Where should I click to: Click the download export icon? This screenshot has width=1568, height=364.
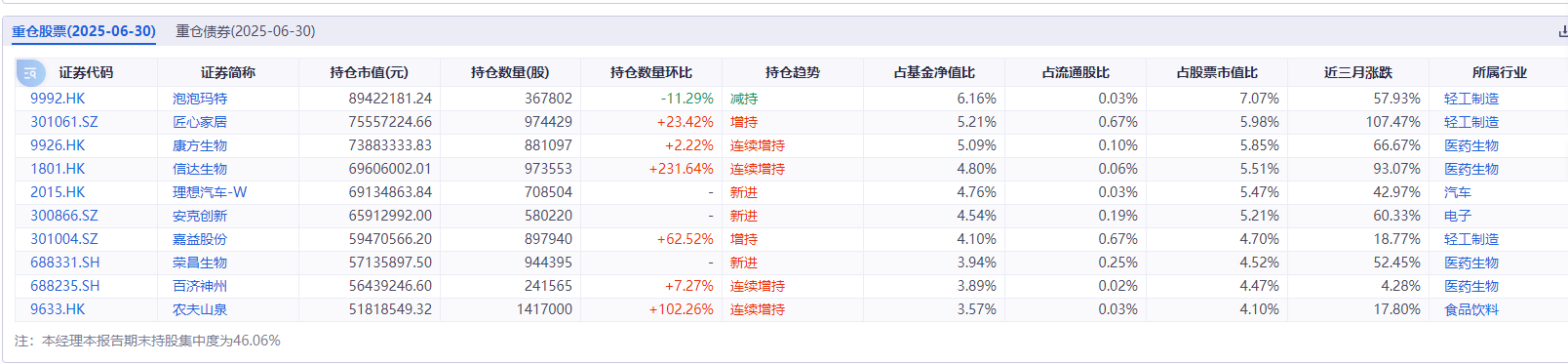[x=1562, y=31]
